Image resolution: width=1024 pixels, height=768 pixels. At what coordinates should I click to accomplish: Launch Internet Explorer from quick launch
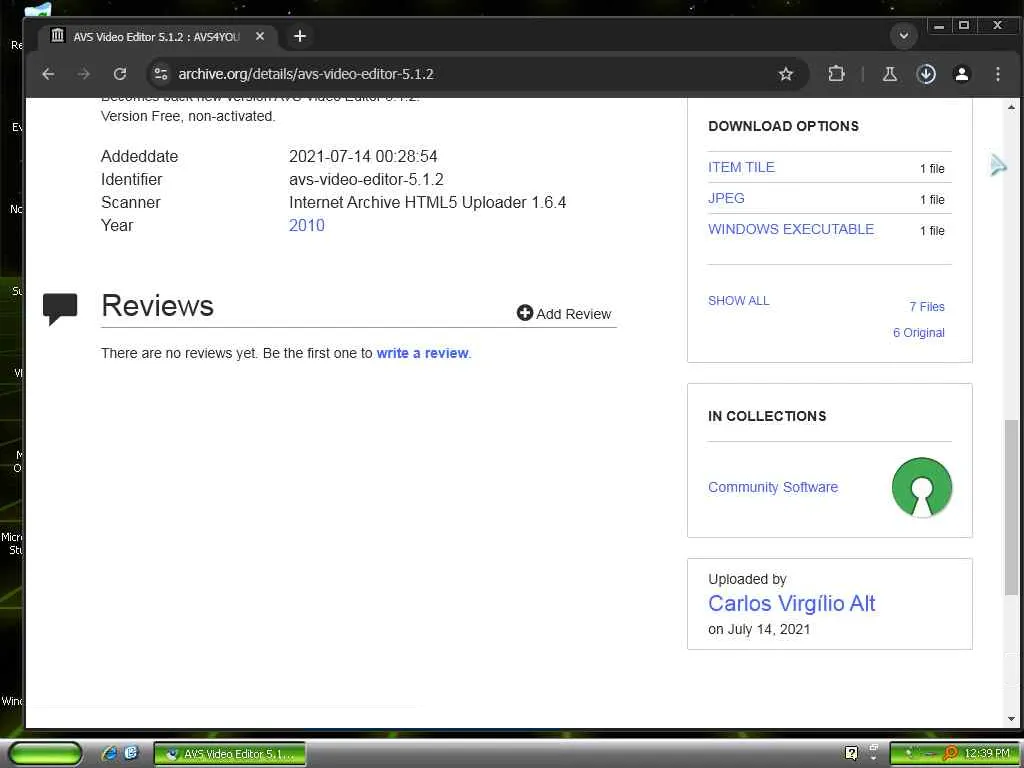(110, 754)
